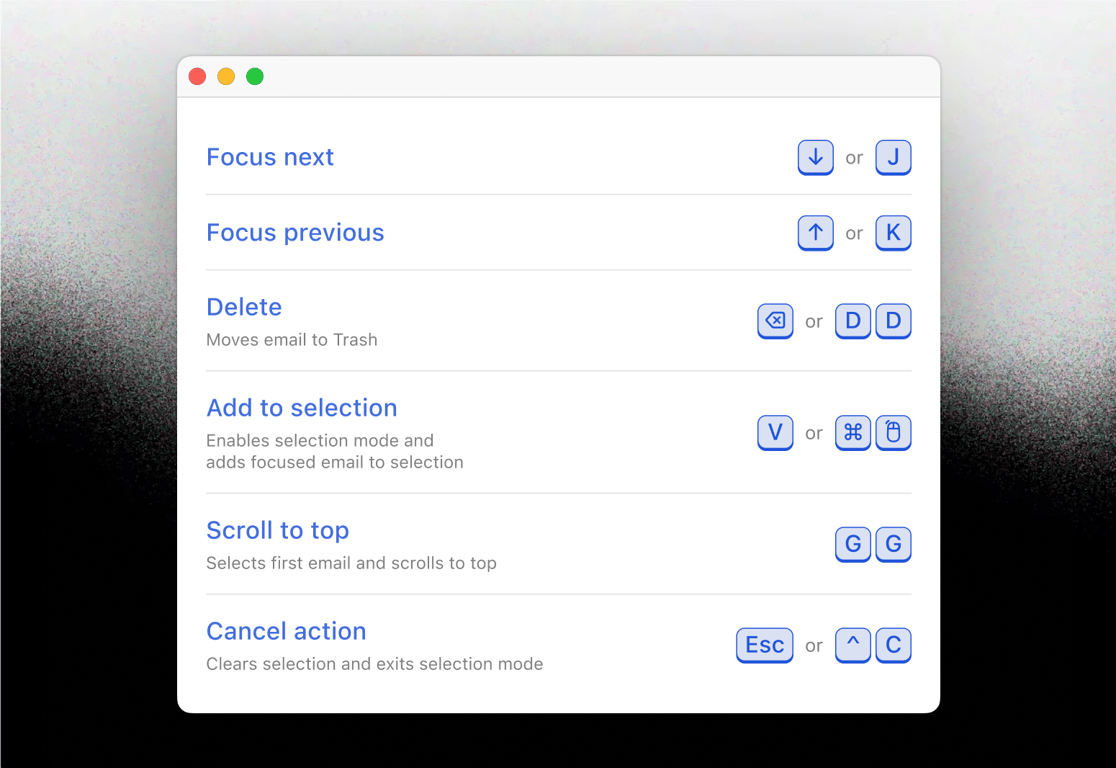Select the Focus next heading
Viewport: 1116px width, 768px height.
click(x=270, y=157)
